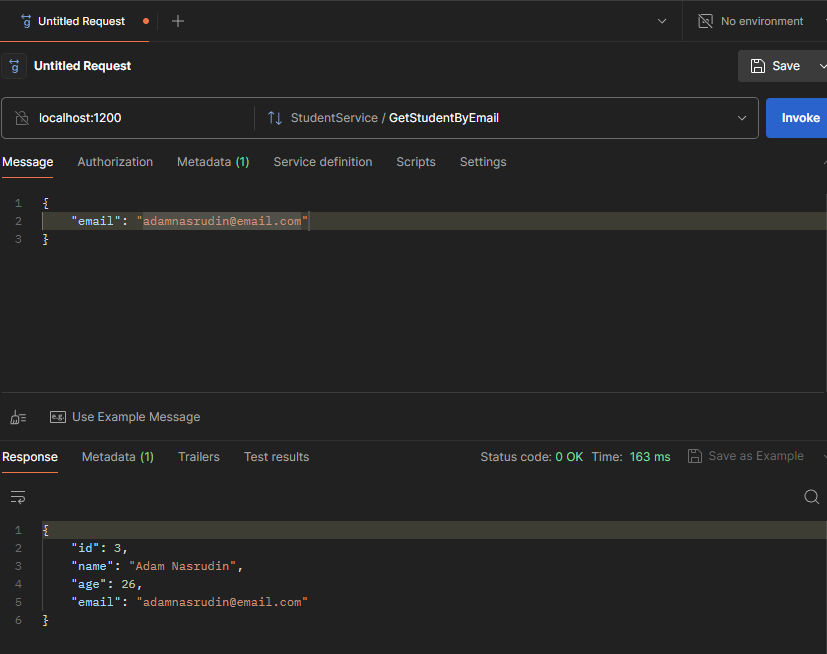Click the gRPC request type icon beside the title
Viewport: 827px width, 654px height.
(14, 66)
